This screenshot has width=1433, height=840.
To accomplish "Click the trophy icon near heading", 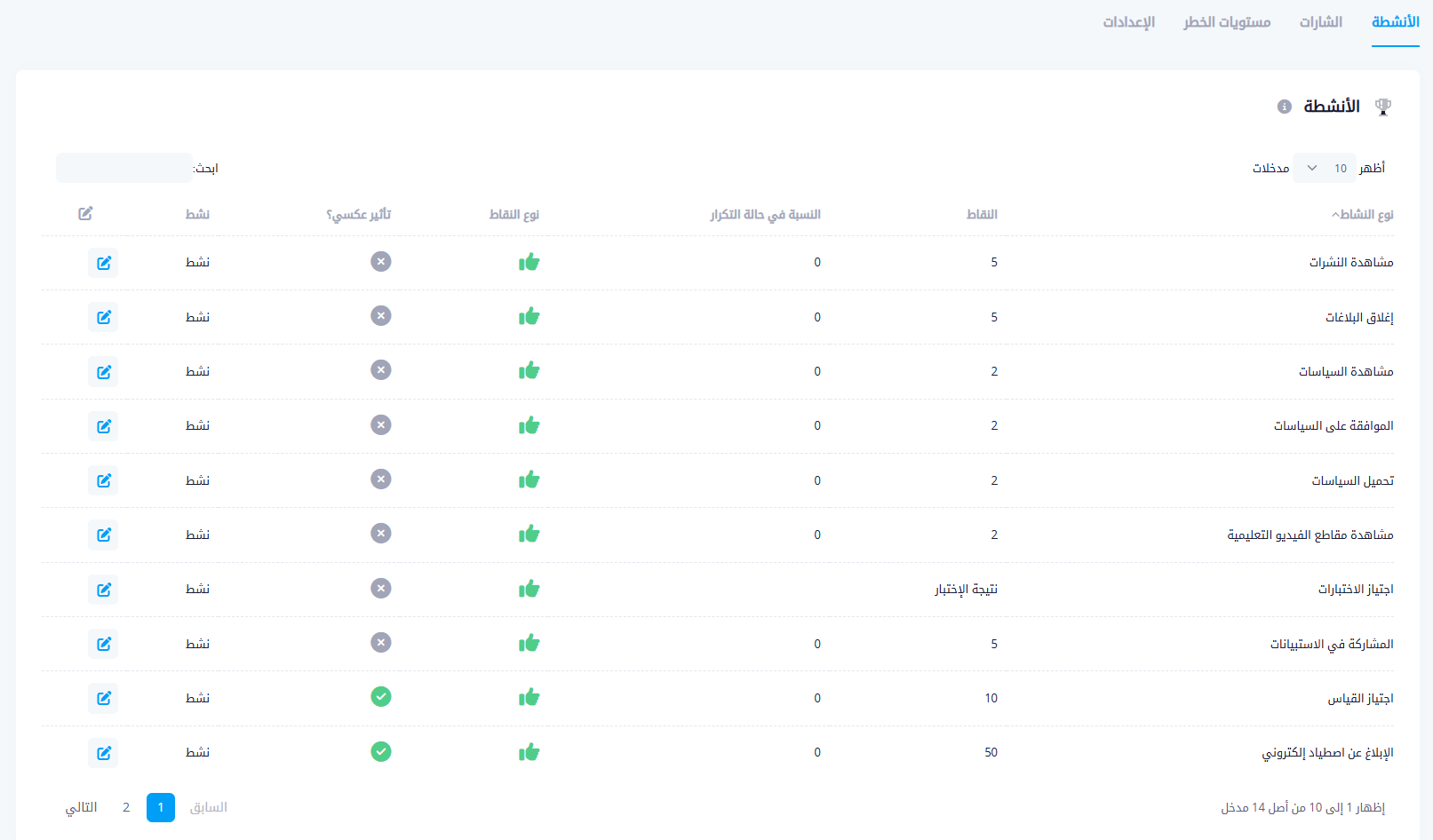I will pos(1382,107).
